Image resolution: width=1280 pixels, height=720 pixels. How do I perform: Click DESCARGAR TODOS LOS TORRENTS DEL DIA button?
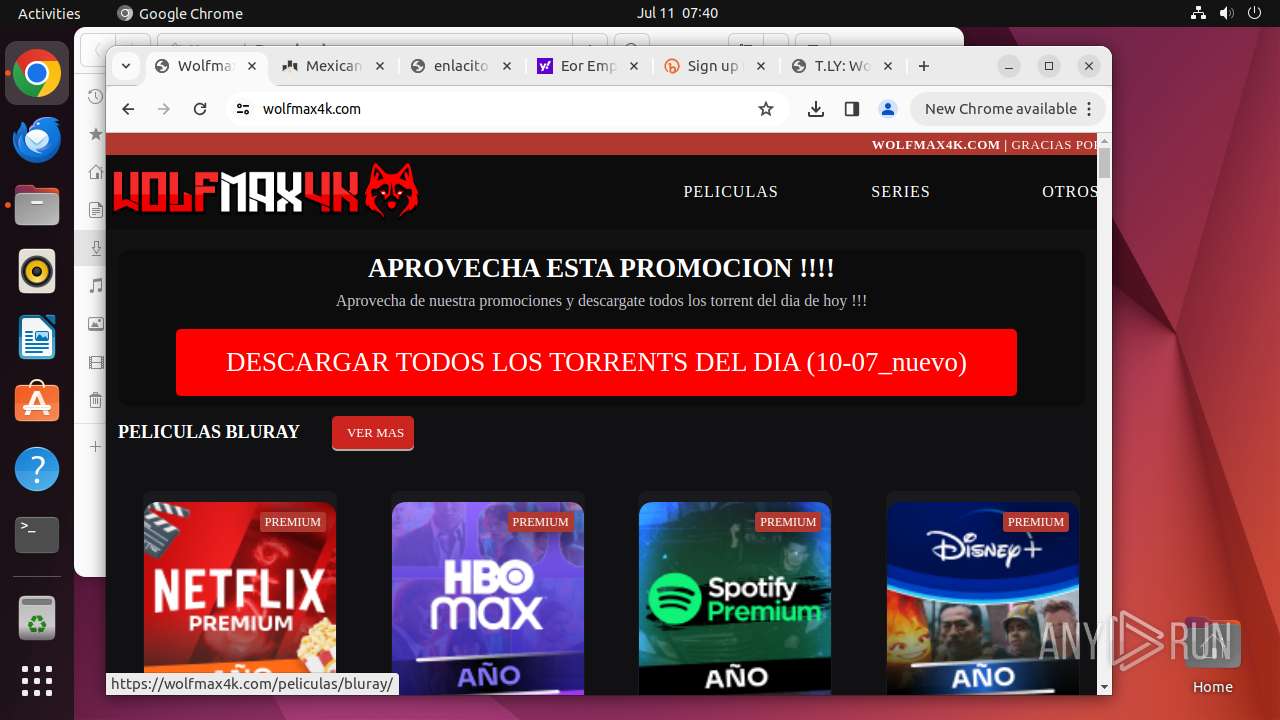click(x=596, y=362)
